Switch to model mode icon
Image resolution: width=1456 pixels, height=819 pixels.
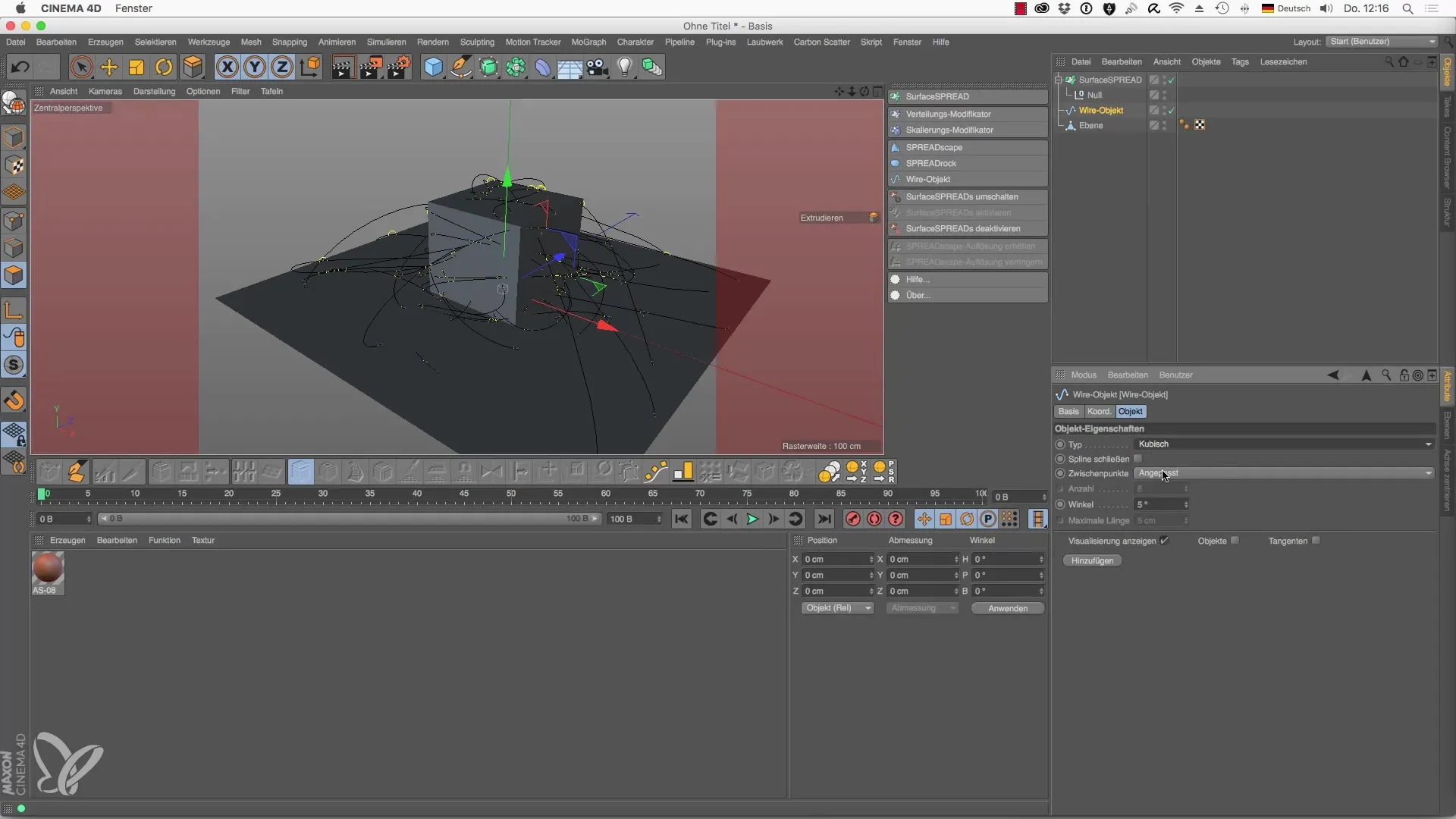pos(14,137)
